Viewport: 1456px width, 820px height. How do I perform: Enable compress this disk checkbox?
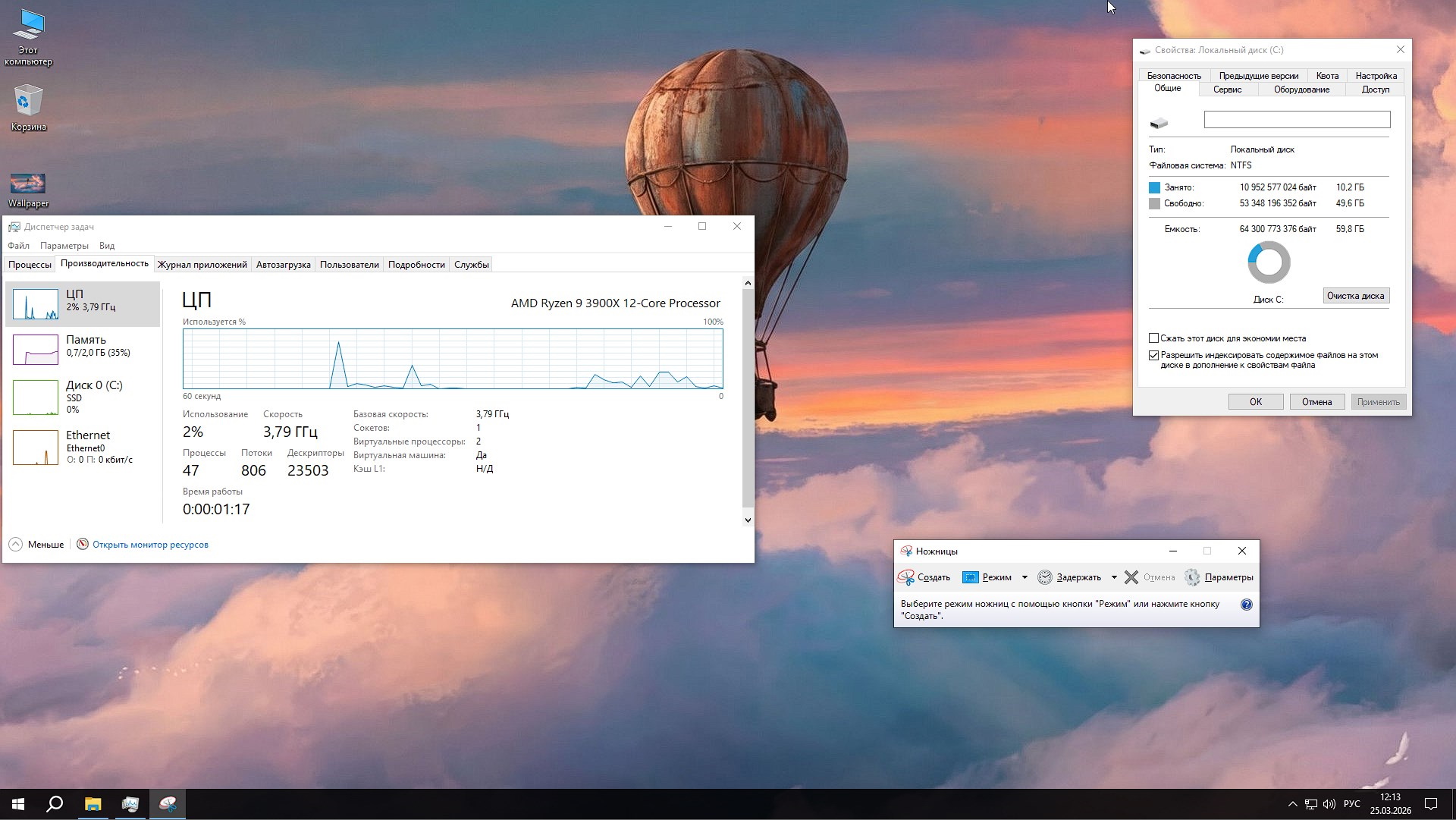(1153, 338)
